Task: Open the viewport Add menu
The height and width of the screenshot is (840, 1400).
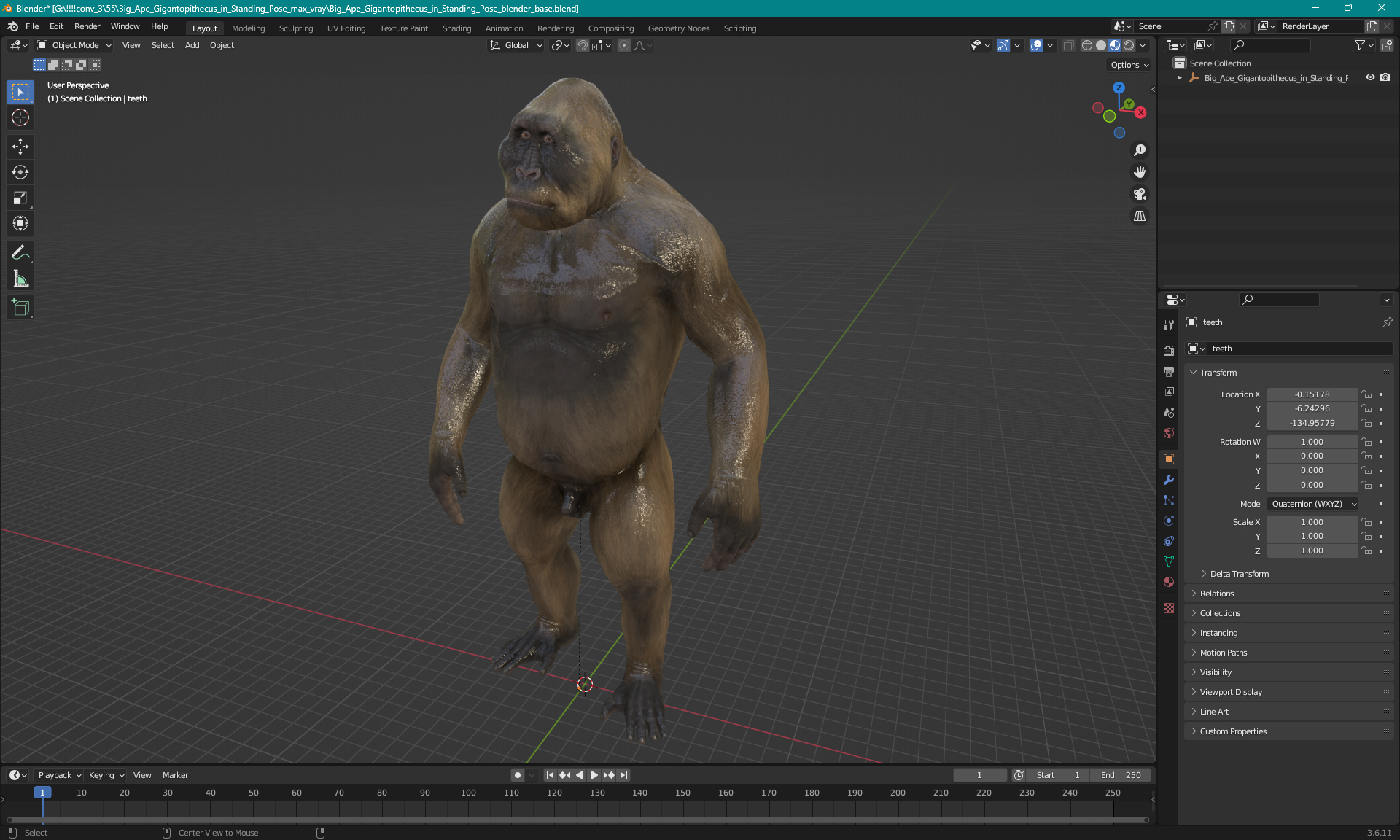Action: 192,45
